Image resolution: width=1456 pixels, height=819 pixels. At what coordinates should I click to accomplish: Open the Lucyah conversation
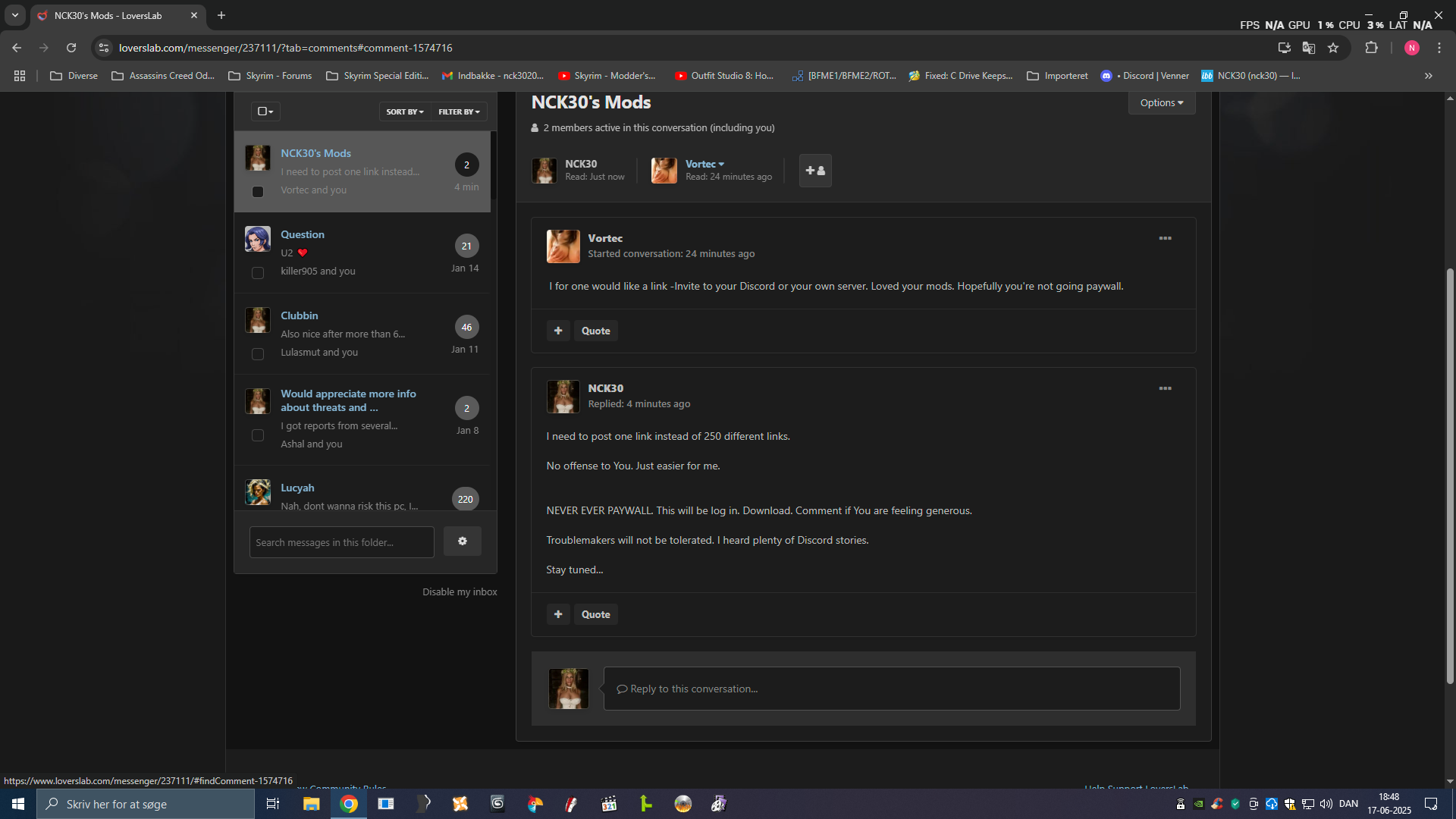pos(297,488)
